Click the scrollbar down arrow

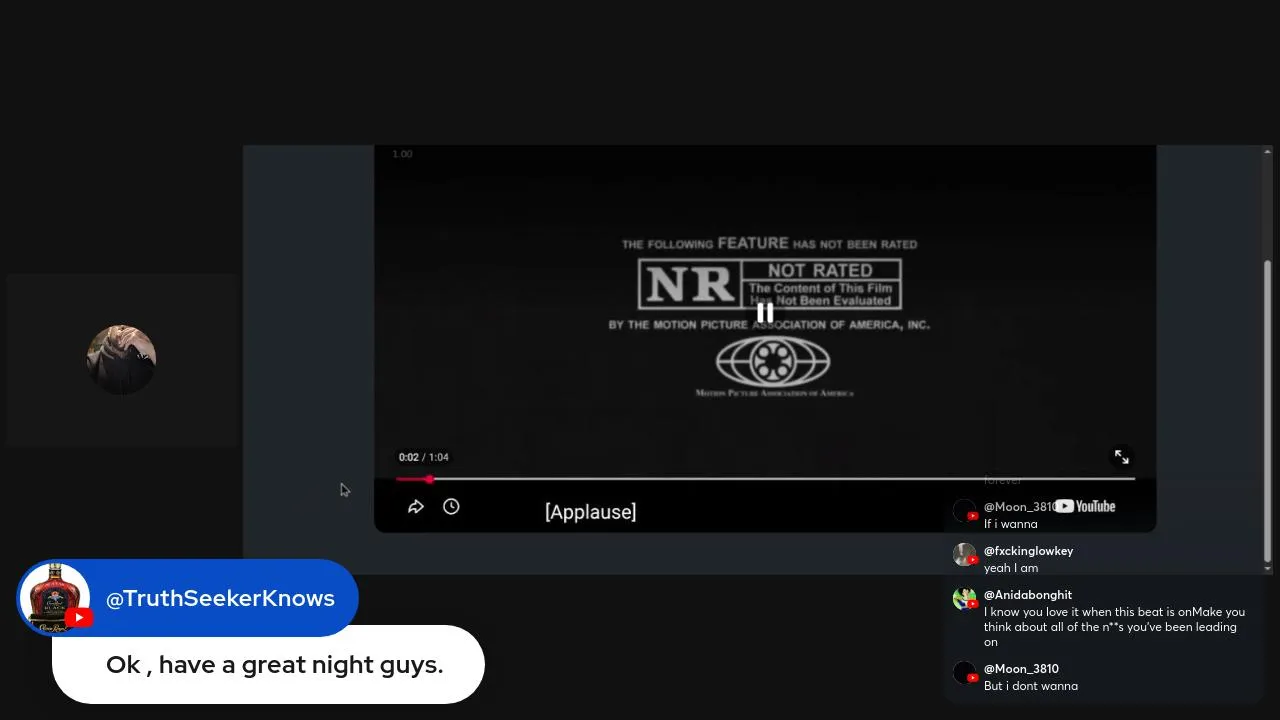point(1267,568)
